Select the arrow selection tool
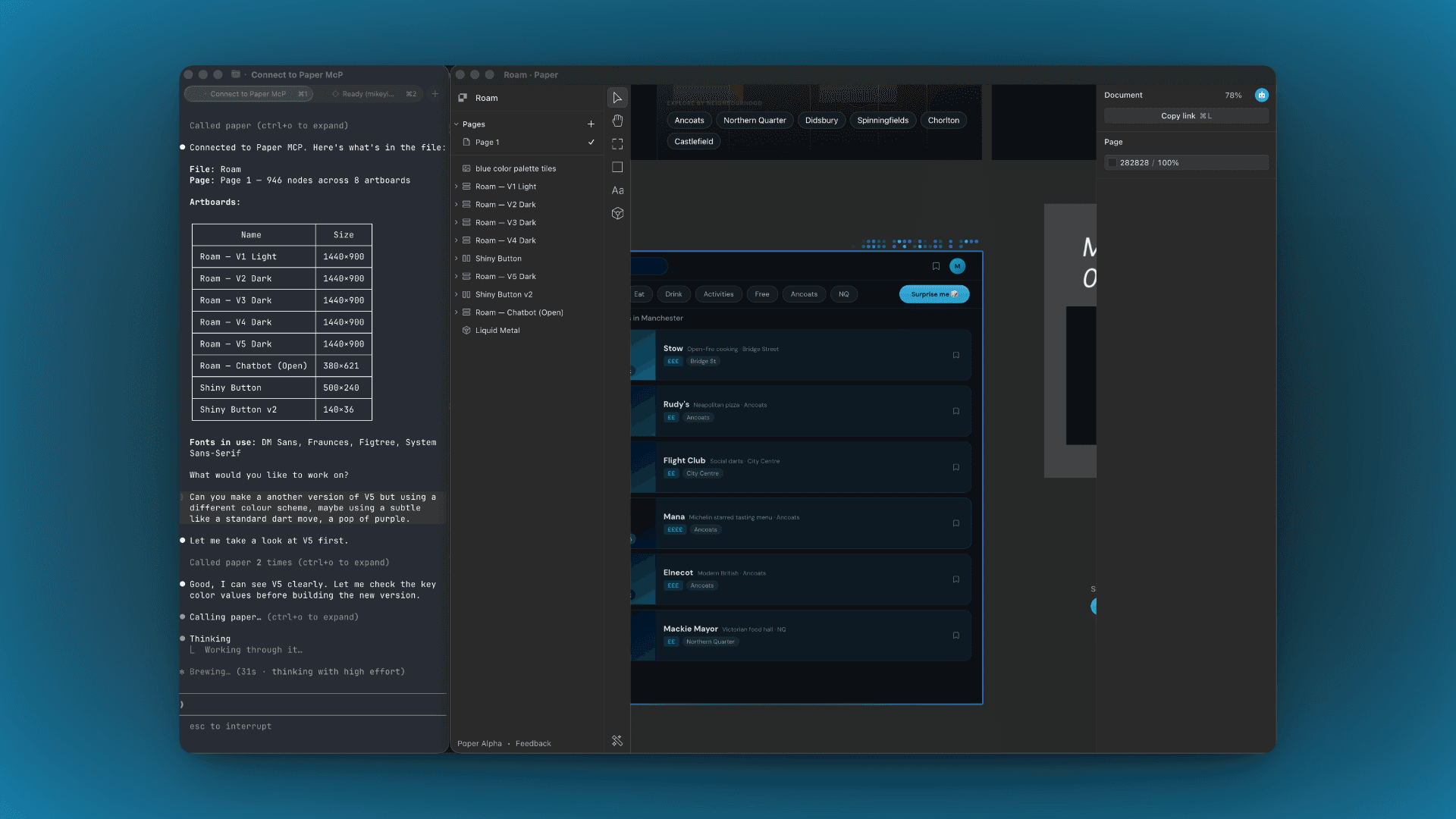1456x819 pixels. pyautogui.click(x=617, y=98)
